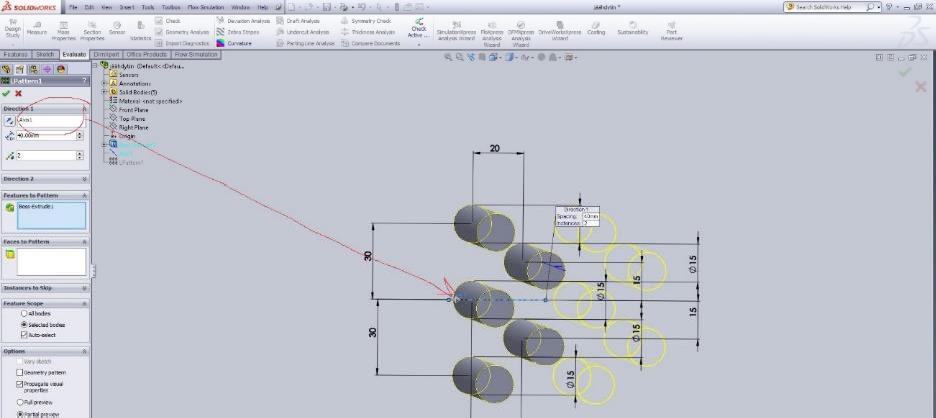Click the Faces to Pattern selection box

tap(51, 262)
